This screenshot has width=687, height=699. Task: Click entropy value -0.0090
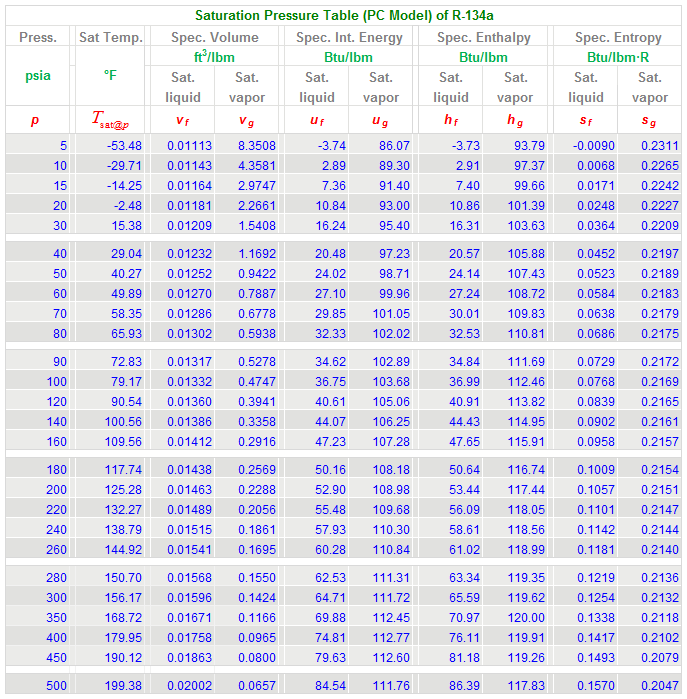pyautogui.click(x=593, y=145)
